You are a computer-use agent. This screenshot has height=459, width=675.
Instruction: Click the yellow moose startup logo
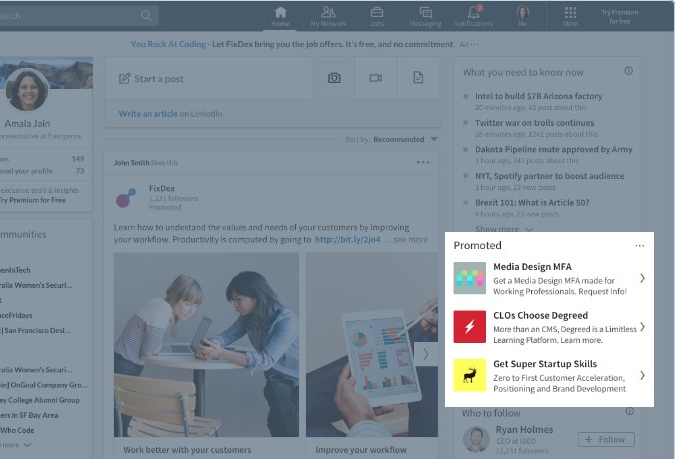(470, 375)
